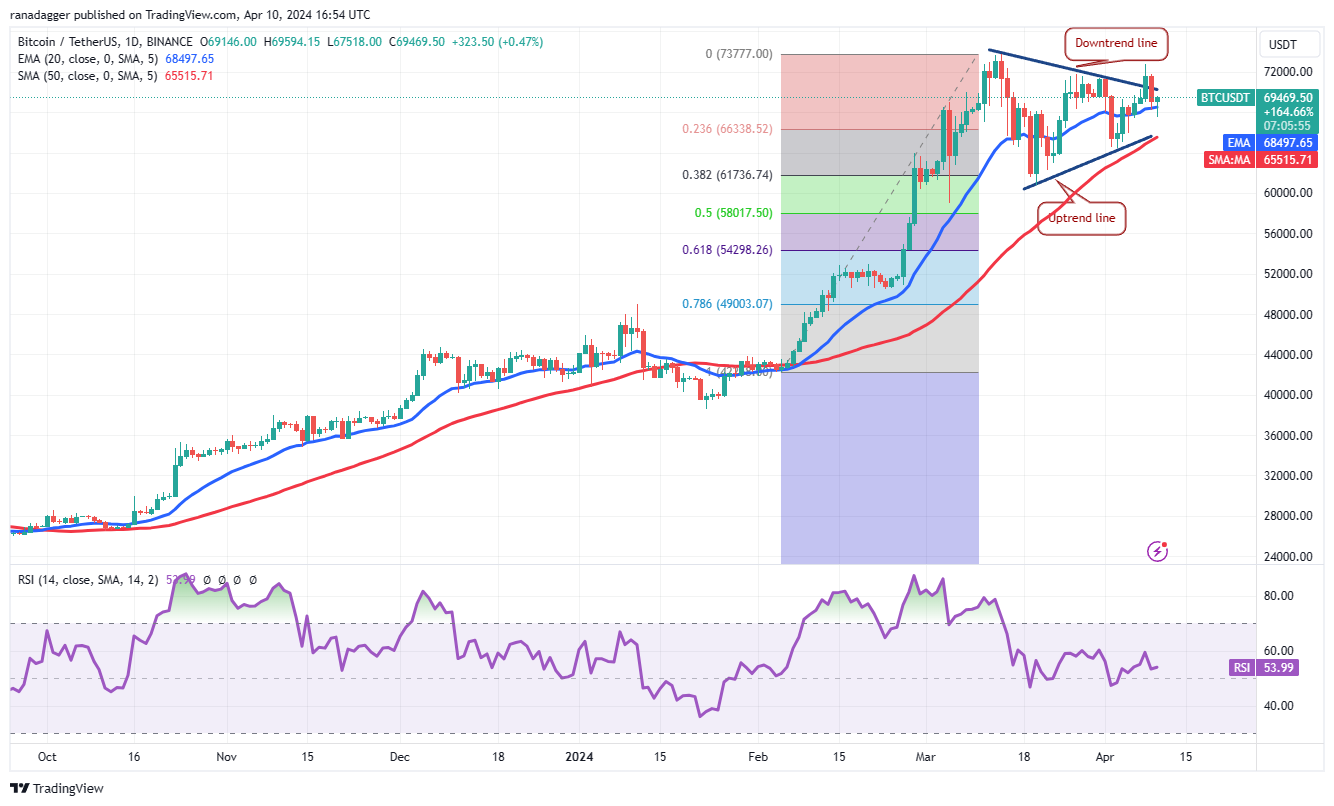The width and height of the screenshot is (1334, 806).
Task: Select the Downtrend line callout
Action: pos(1116,43)
